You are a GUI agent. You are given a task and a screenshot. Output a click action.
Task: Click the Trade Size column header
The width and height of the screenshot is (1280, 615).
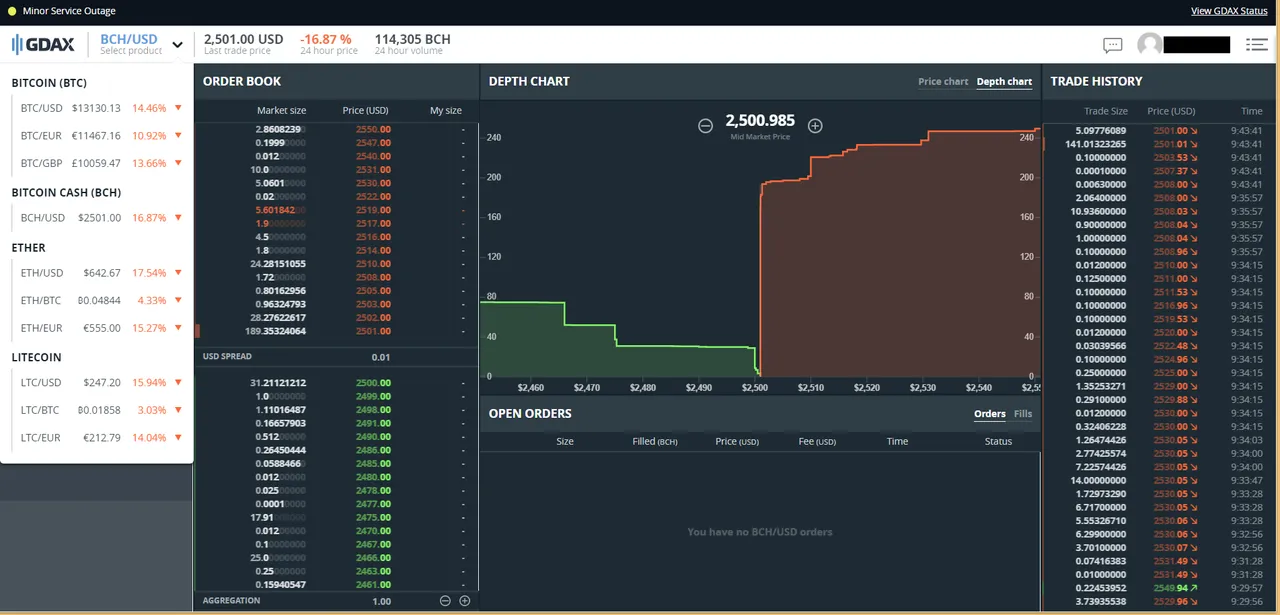click(1106, 112)
